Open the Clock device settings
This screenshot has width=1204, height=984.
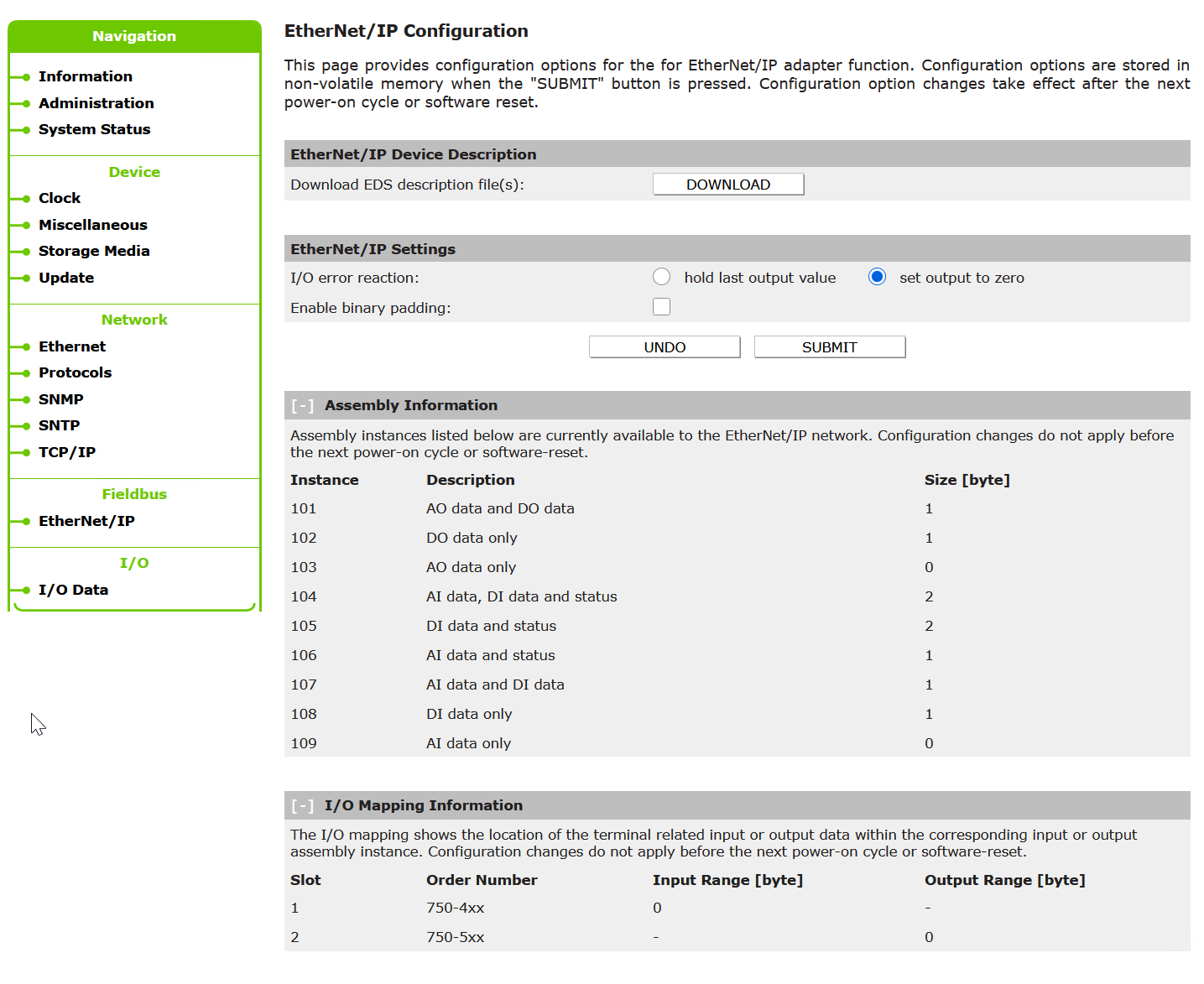click(x=59, y=198)
